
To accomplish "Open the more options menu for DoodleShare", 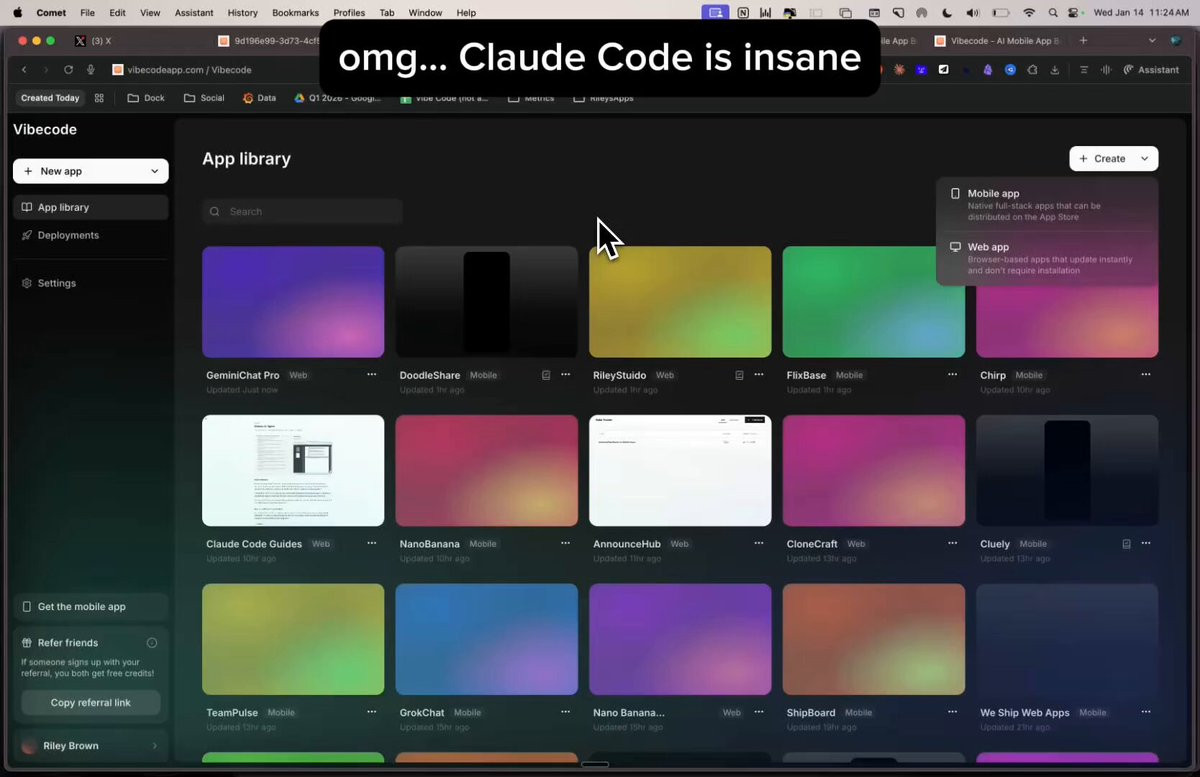I will (565, 375).
